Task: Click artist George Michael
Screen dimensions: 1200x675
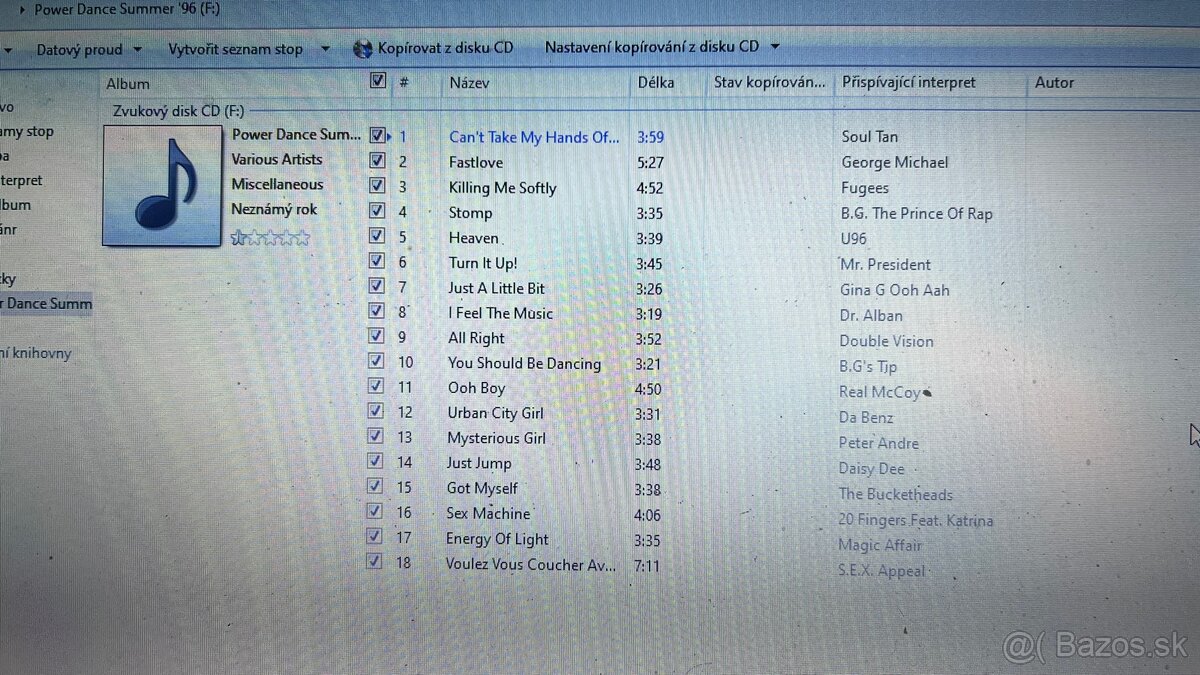Action: click(x=895, y=162)
